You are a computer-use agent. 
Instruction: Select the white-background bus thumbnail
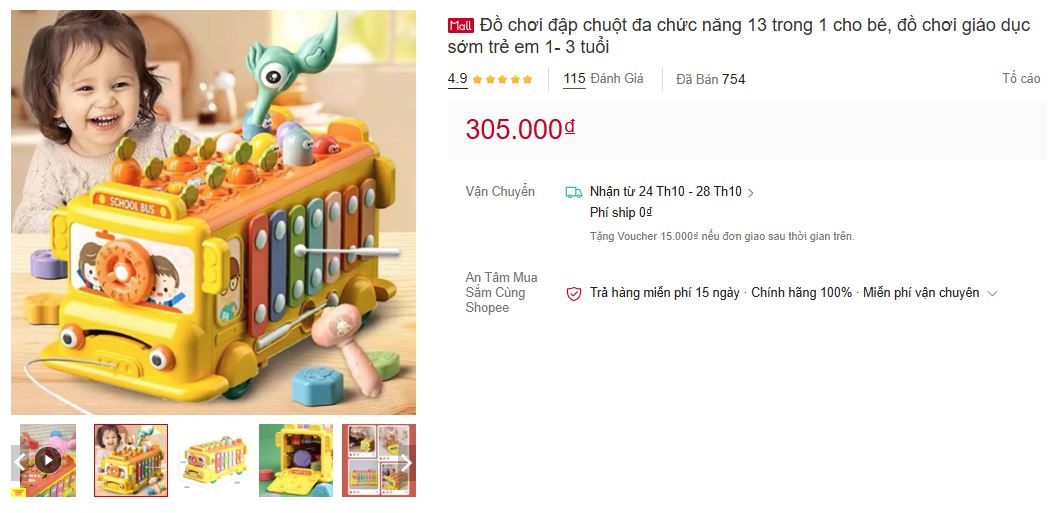(x=213, y=460)
